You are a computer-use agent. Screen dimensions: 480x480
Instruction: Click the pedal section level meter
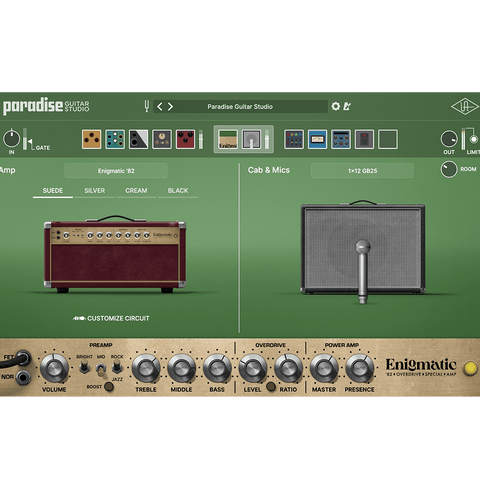tap(201, 139)
